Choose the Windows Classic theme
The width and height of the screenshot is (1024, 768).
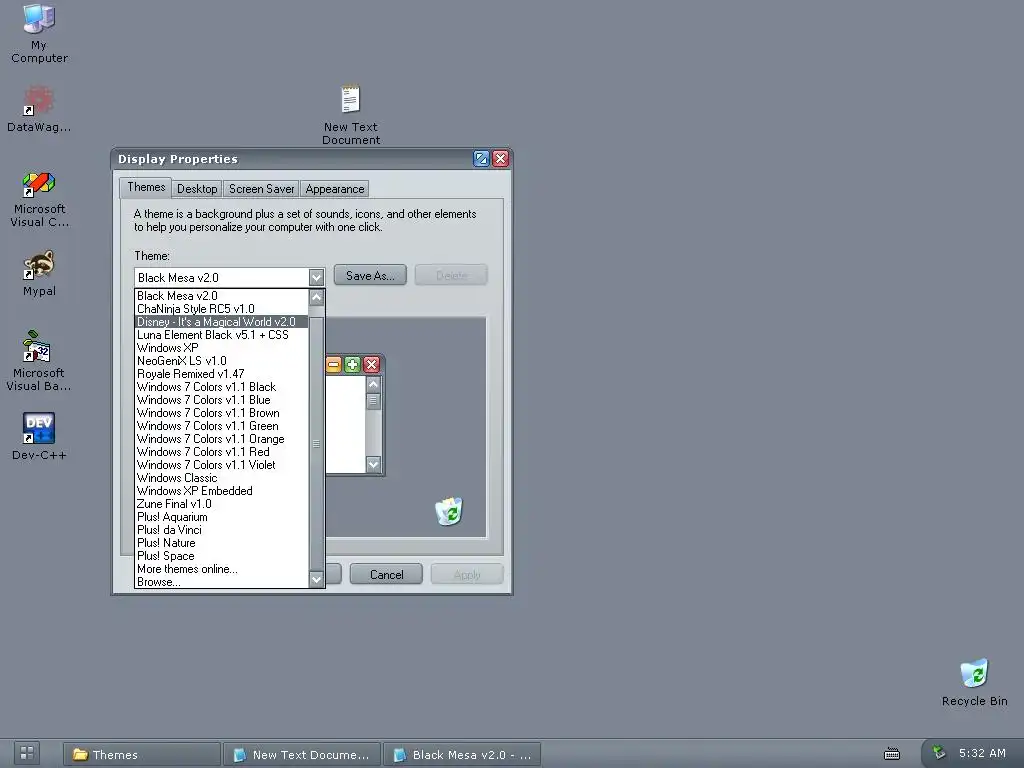(x=221, y=478)
